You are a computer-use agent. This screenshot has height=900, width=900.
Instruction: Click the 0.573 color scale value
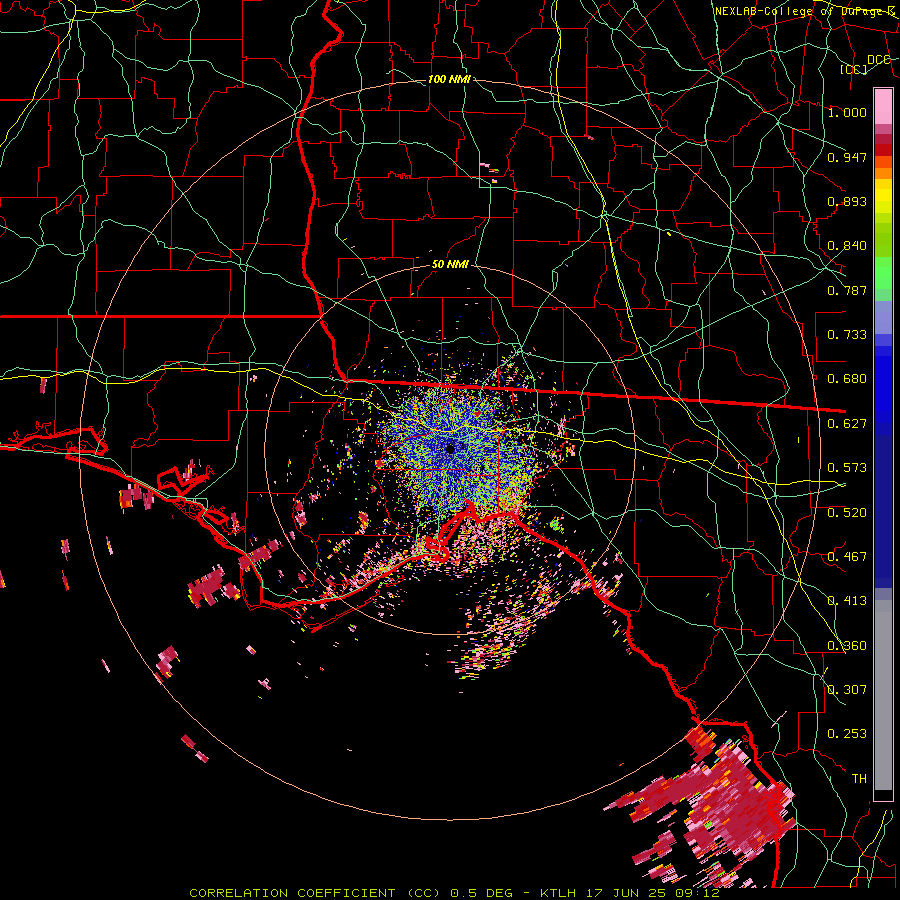pos(847,468)
